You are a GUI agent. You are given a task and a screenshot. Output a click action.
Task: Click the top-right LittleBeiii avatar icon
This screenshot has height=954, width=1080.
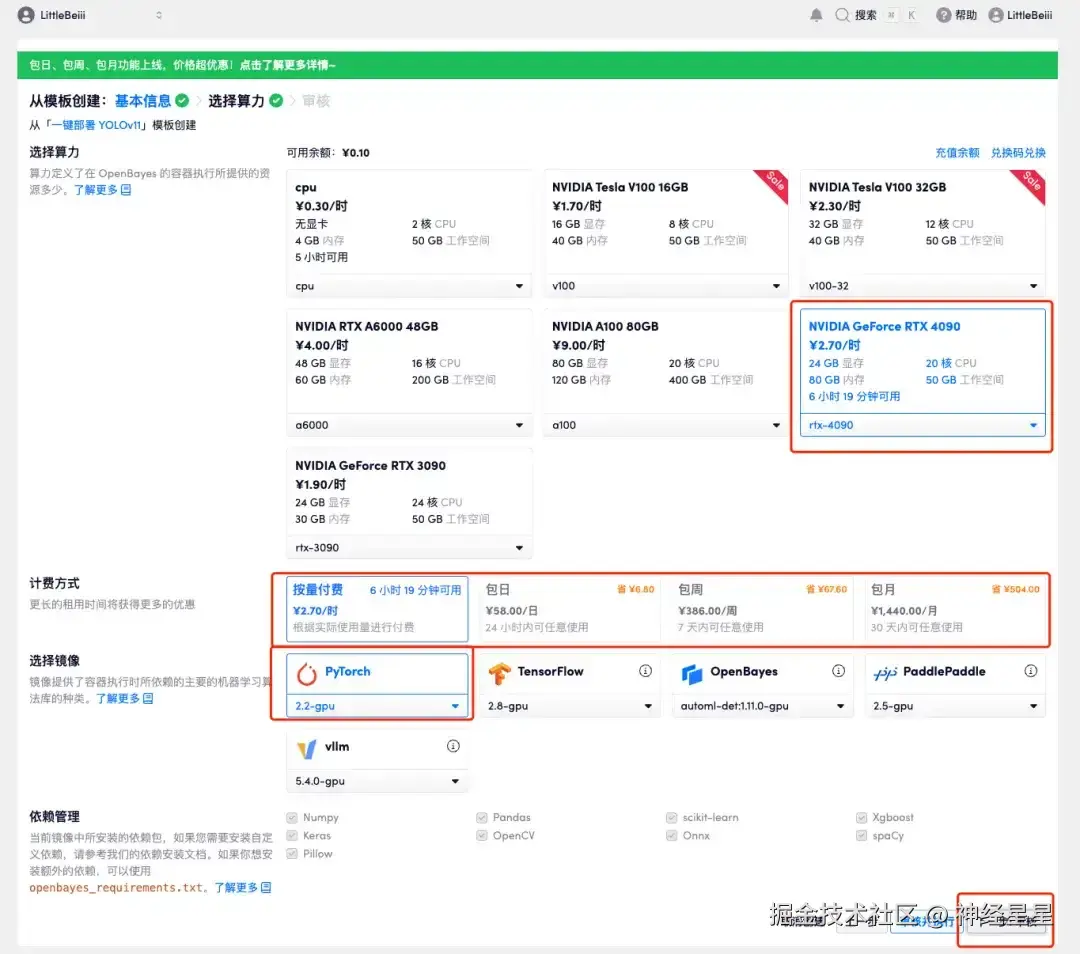pyautogui.click(x=995, y=15)
